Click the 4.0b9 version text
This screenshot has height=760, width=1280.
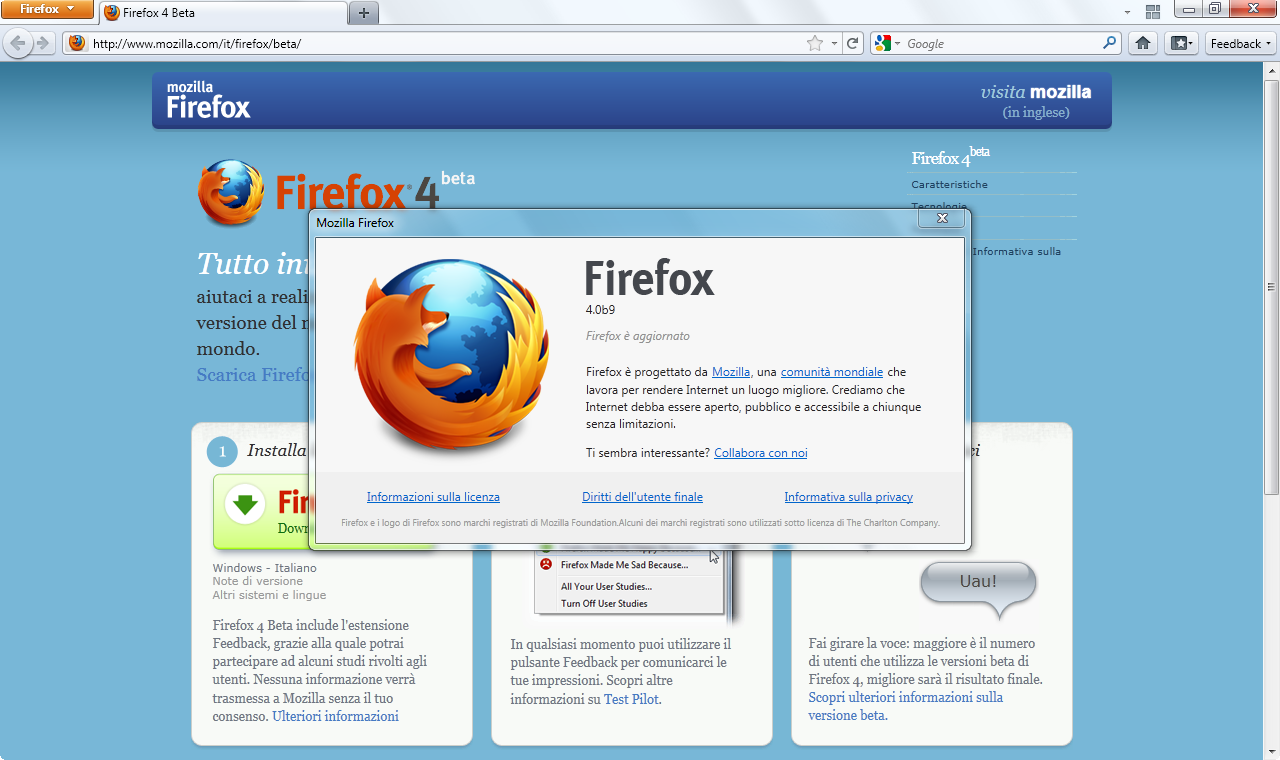click(x=600, y=309)
